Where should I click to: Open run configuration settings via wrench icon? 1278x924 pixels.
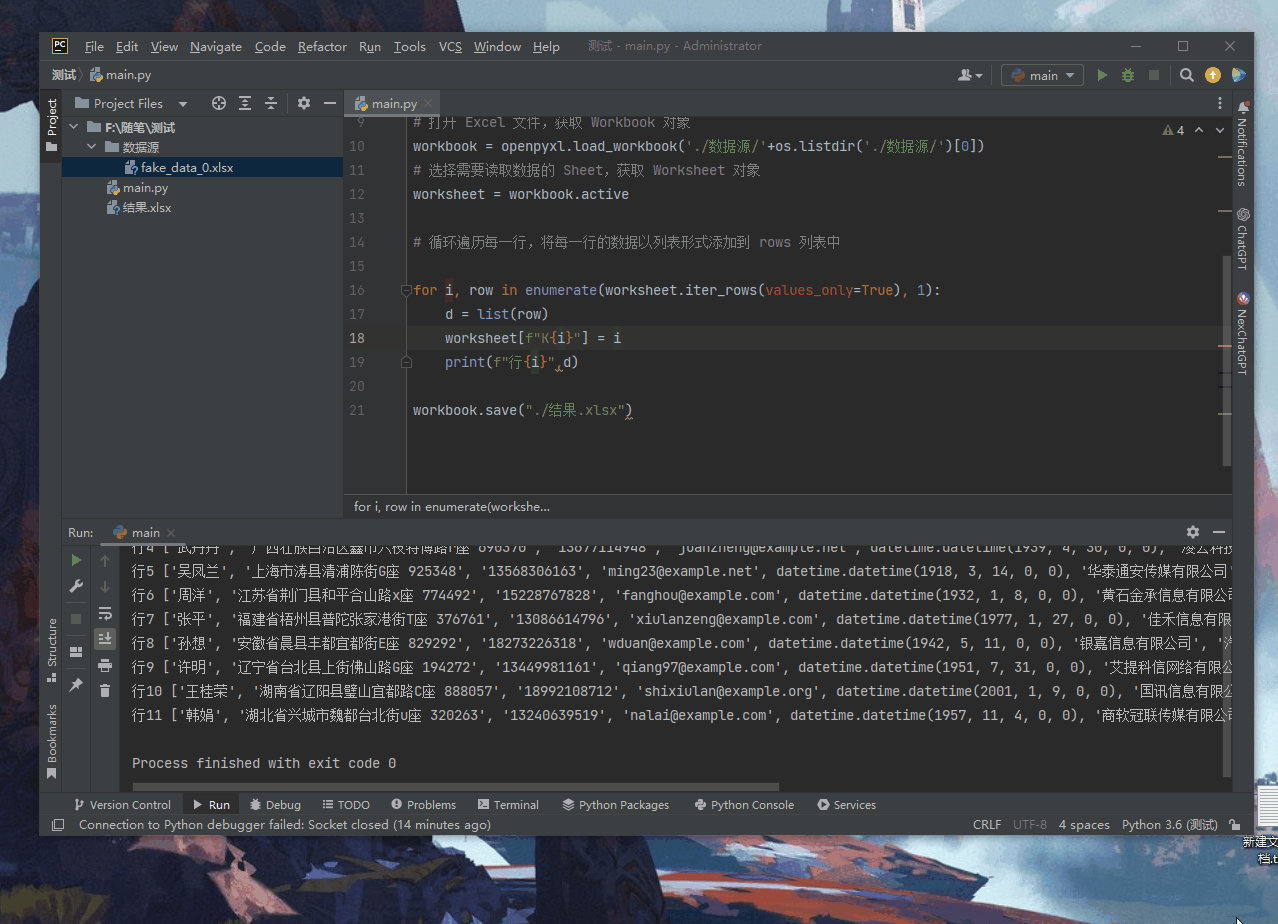[x=76, y=585]
